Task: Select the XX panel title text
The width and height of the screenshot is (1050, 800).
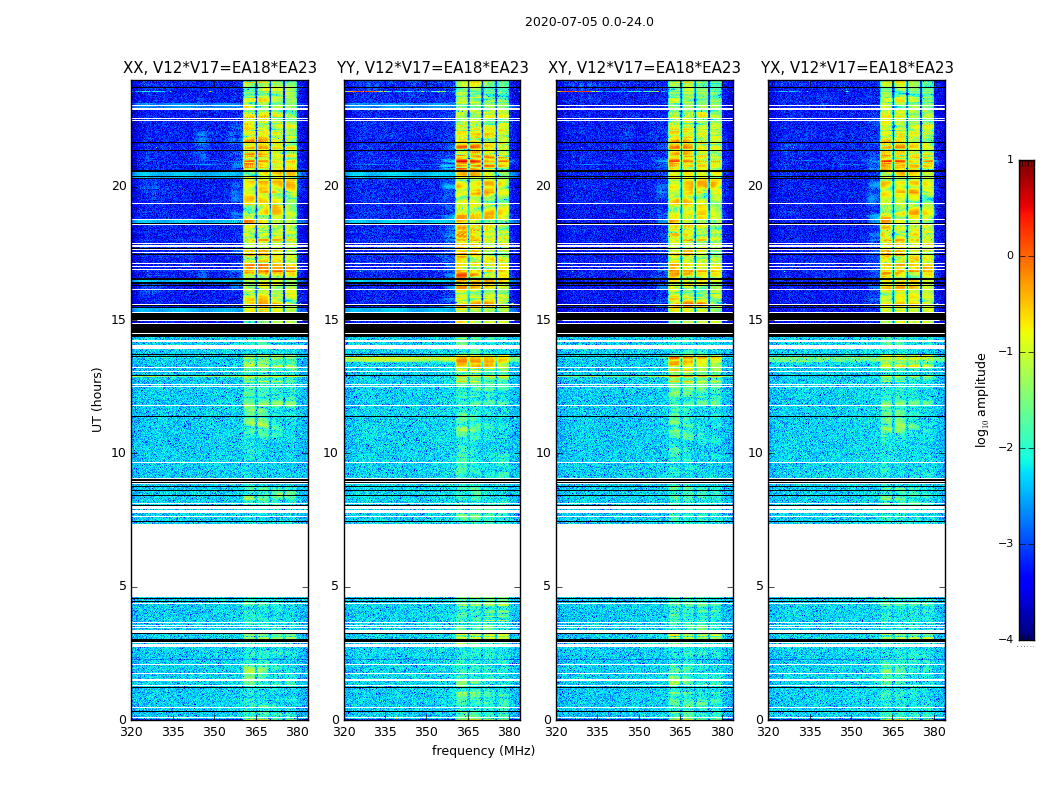Action: [219, 68]
